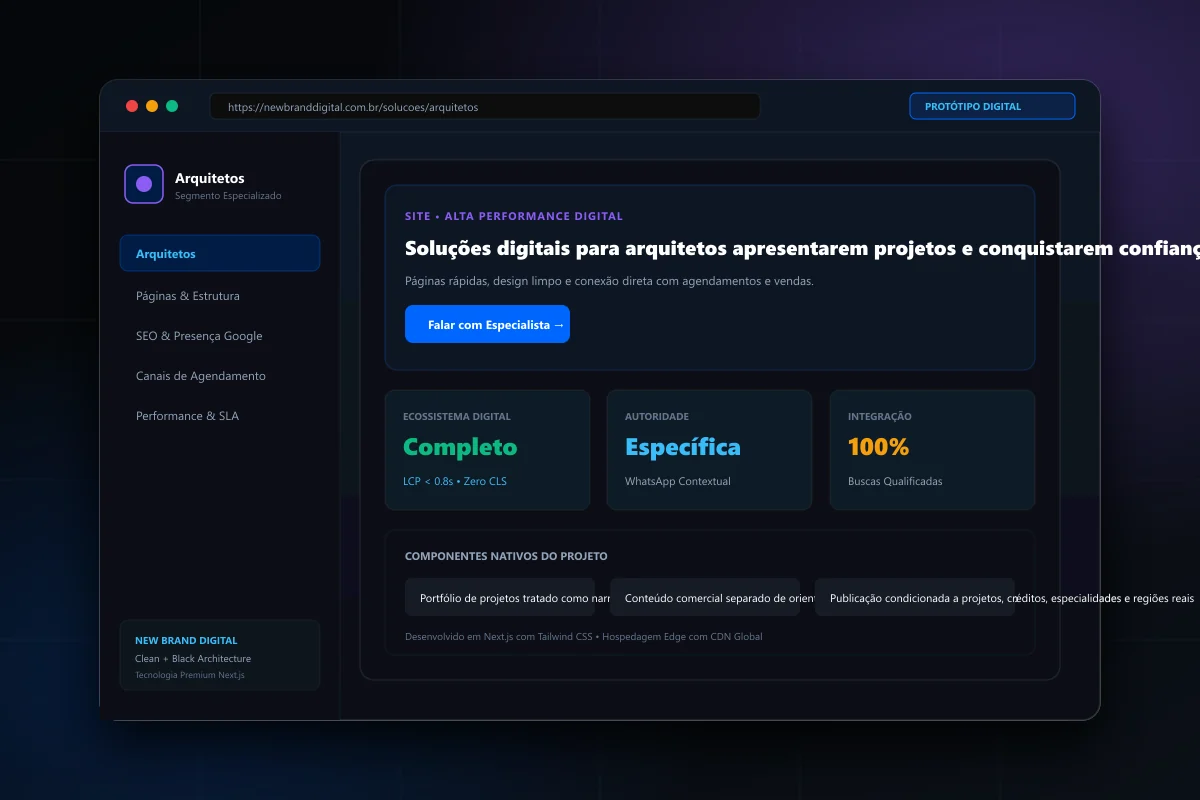Select the Ecossistema Digital Completo card
The image size is (1200, 800).
[x=487, y=450]
